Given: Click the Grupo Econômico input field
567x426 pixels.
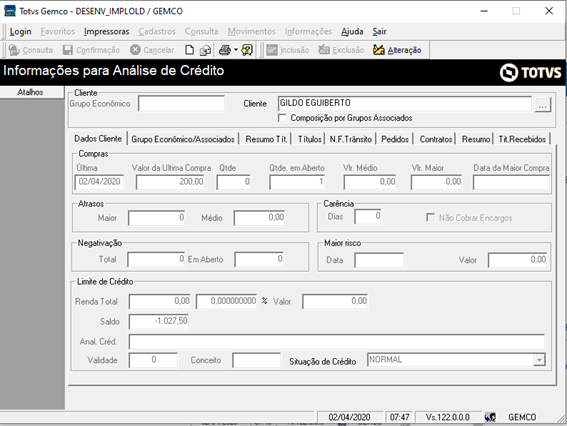Looking at the screenshot, I should click(x=181, y=104).
